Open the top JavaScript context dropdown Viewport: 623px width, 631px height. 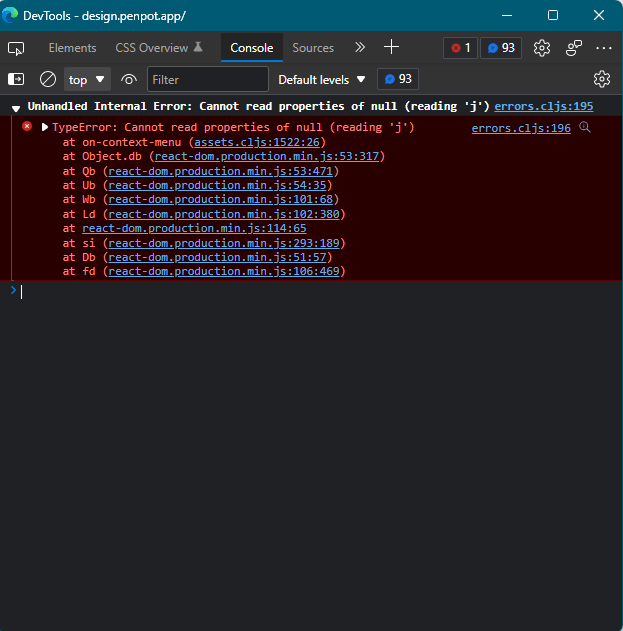87,80
